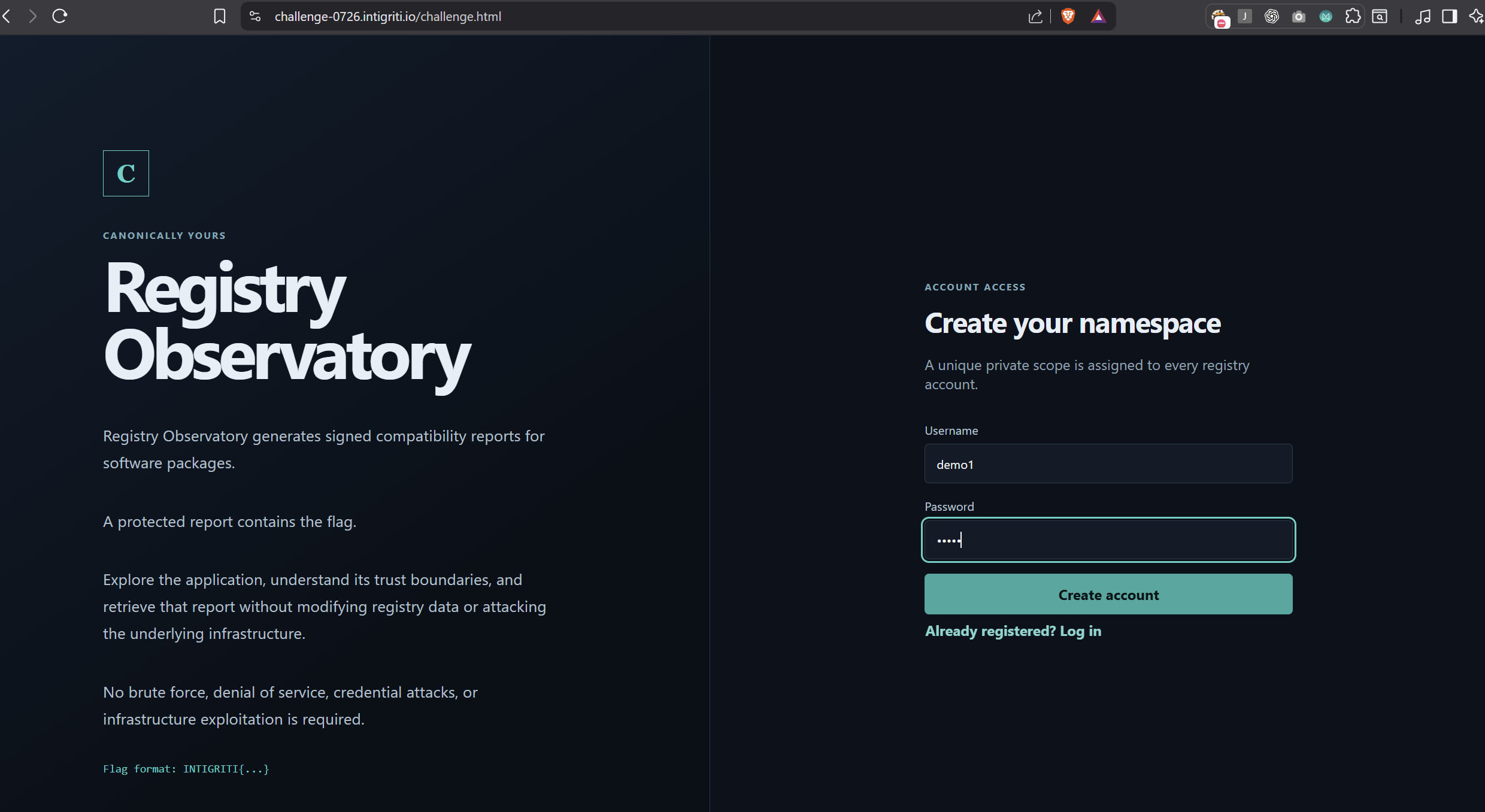
Task: Click 'A protected report contains the flag.'
Action: coord(229,522)
